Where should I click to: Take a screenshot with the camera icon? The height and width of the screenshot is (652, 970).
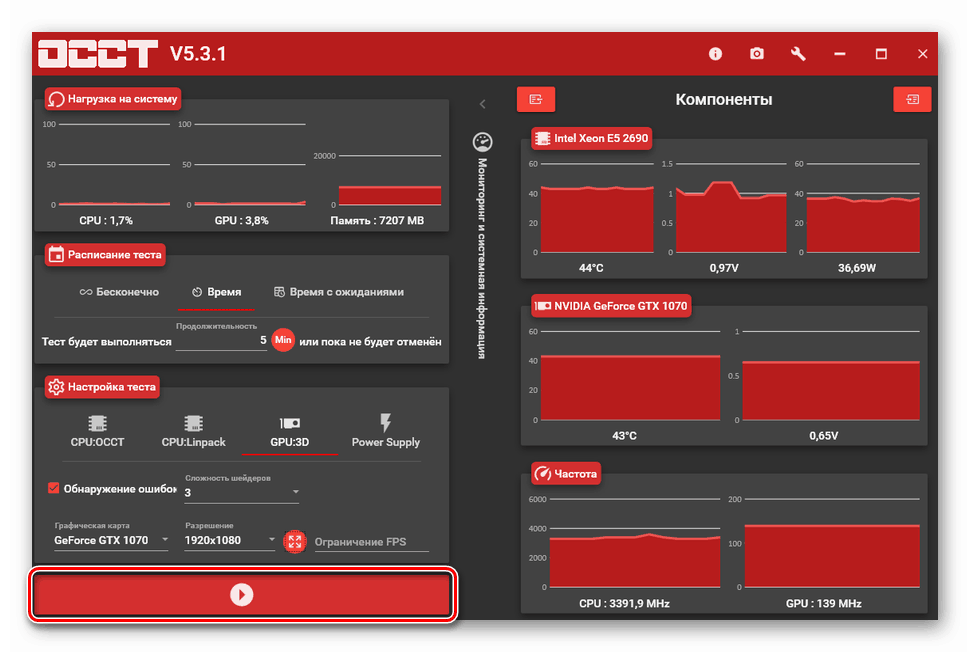click(757, 54)
